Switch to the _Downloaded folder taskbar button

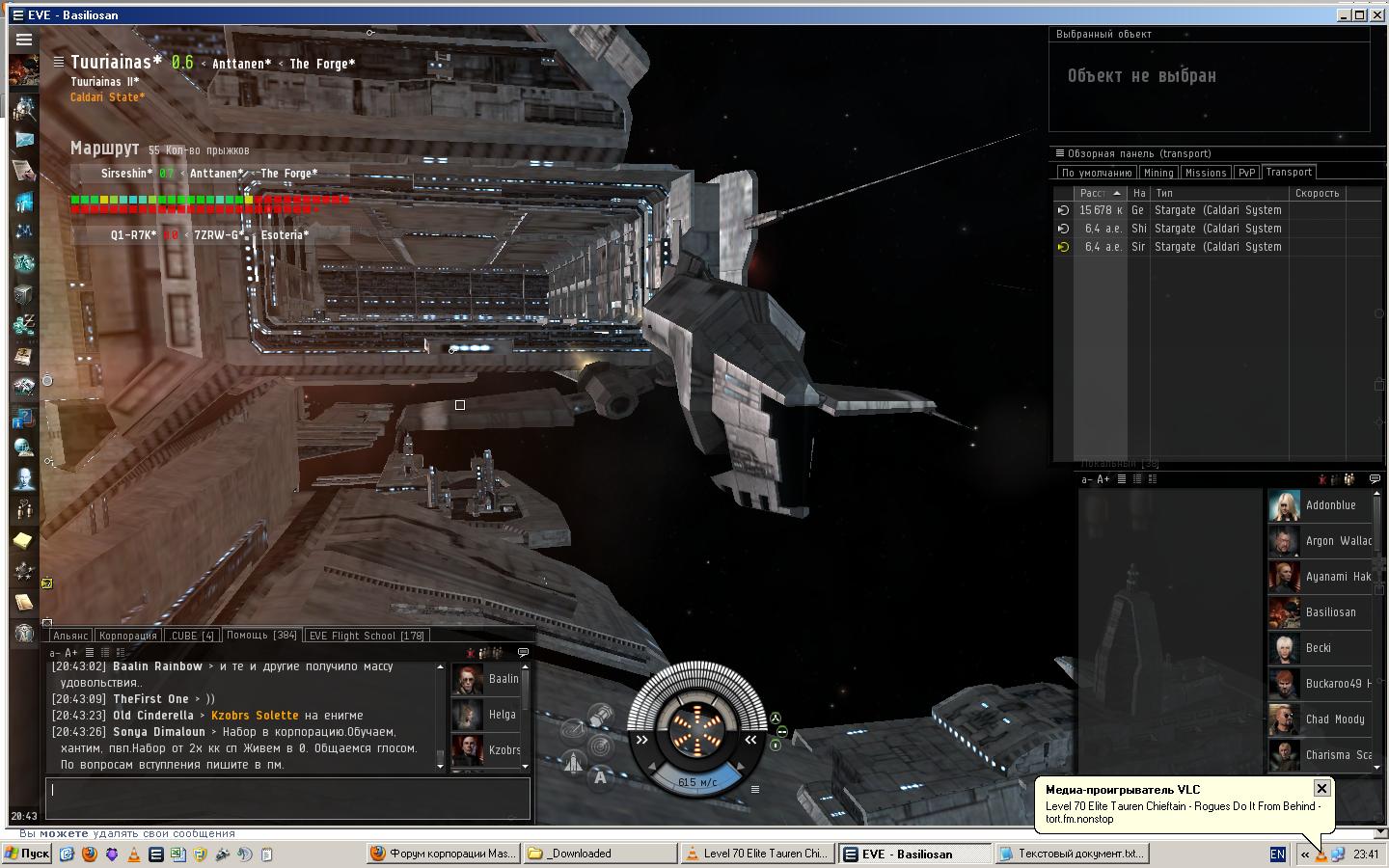(601, 854)
